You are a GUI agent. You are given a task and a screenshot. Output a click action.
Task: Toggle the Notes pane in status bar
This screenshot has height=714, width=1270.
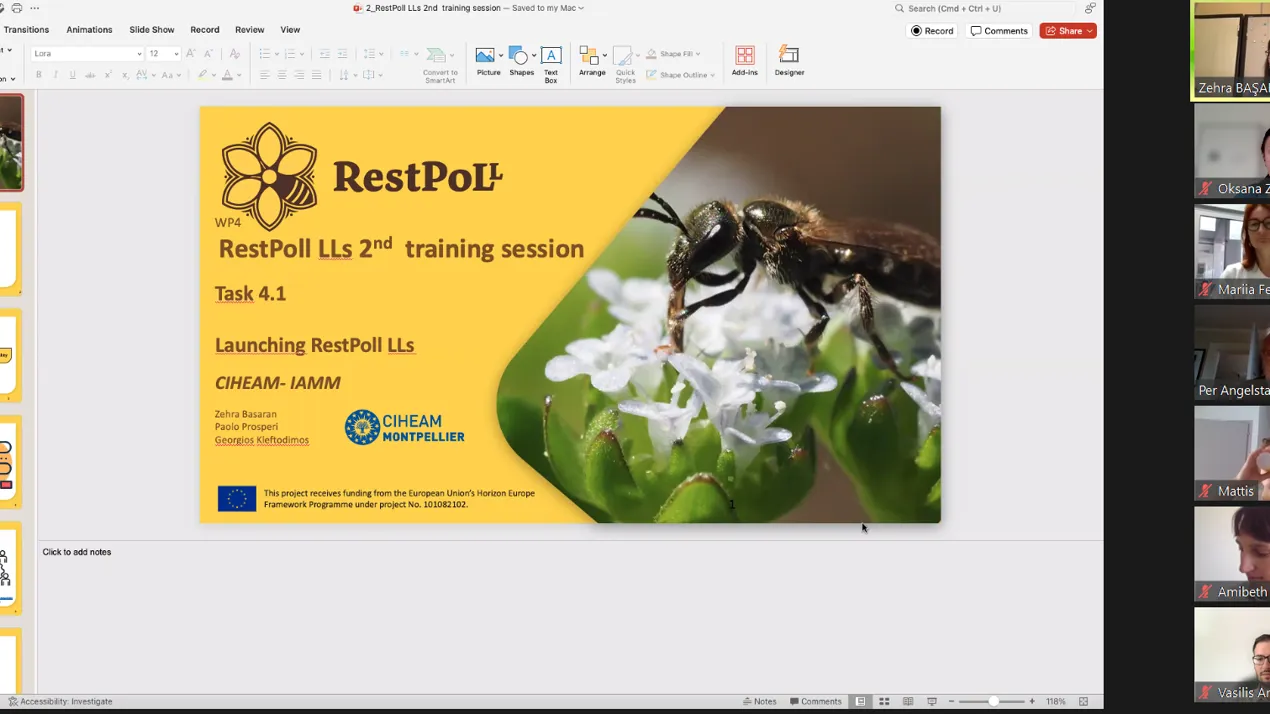coord(760,702)
